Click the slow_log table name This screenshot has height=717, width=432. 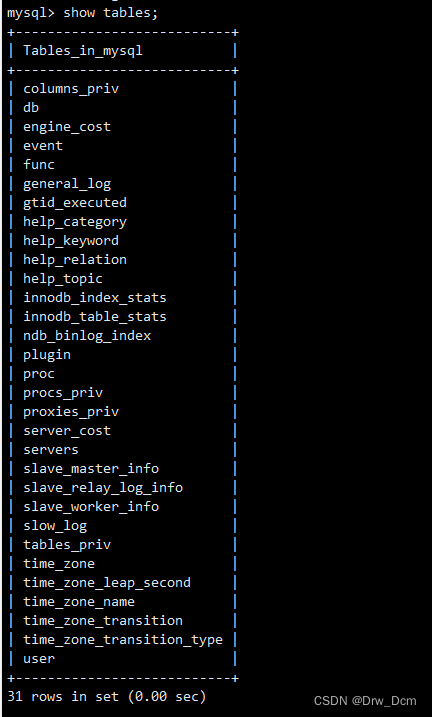55,526
